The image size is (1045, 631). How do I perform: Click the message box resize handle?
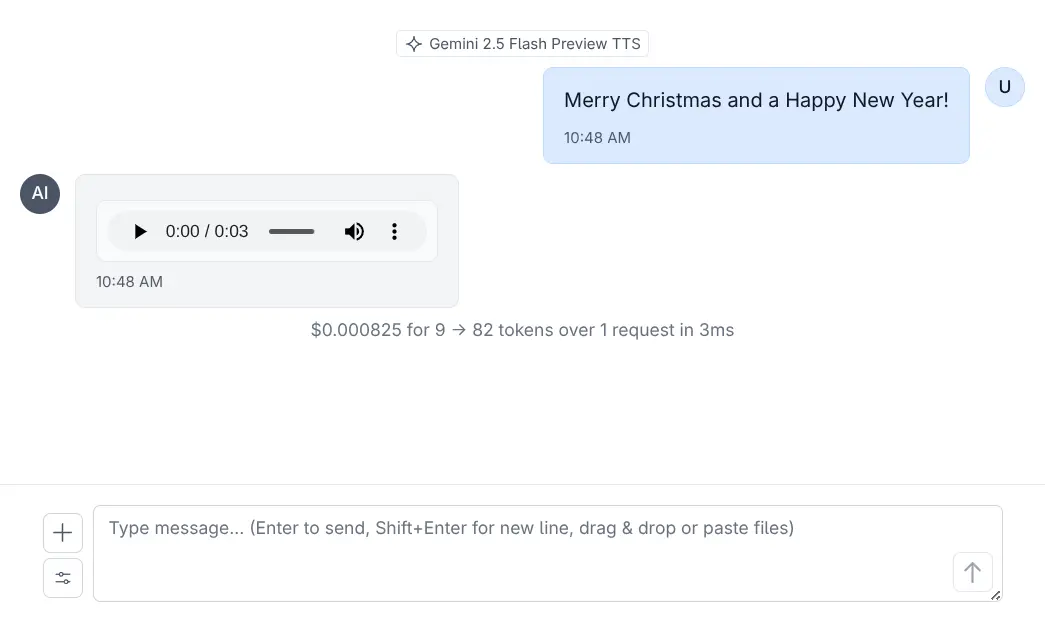tap(995, 595)
